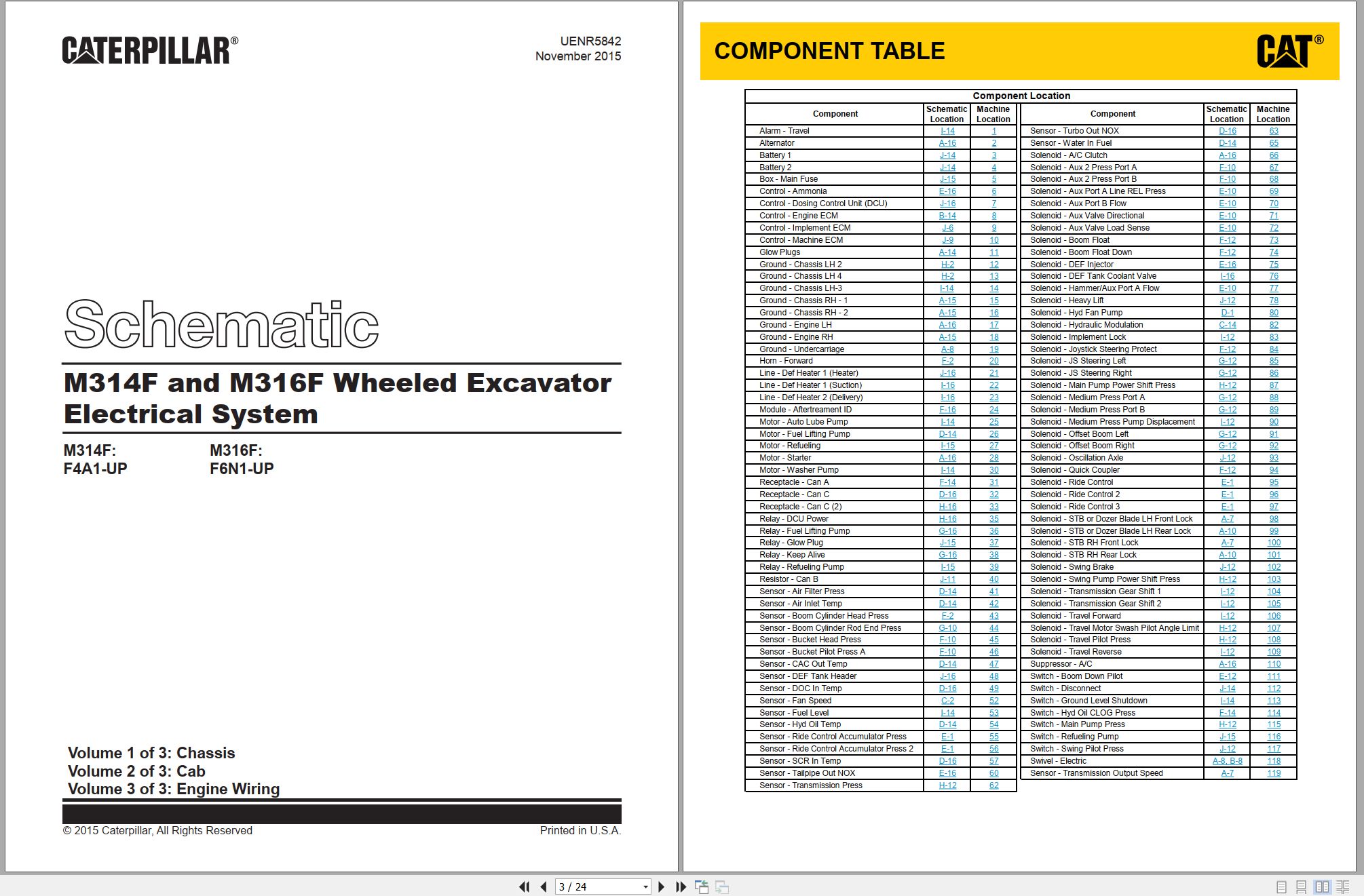The width and height of the screenshot is (1364, 896).
Task: Select two-page continuous view
Action: pos(1342,887)
